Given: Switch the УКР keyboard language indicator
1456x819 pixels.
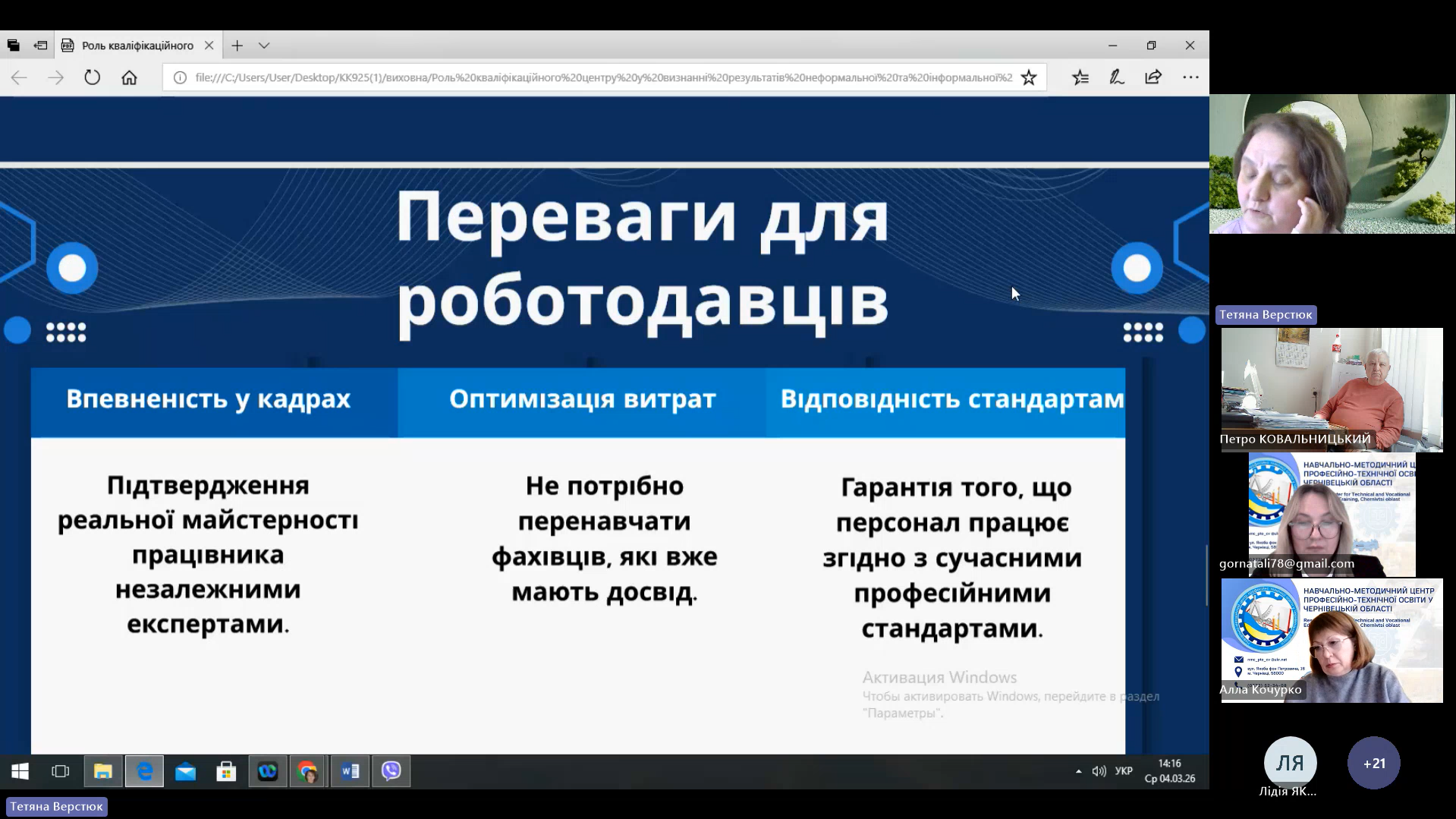Looking at the screenshot, I should coord(1124,771).
